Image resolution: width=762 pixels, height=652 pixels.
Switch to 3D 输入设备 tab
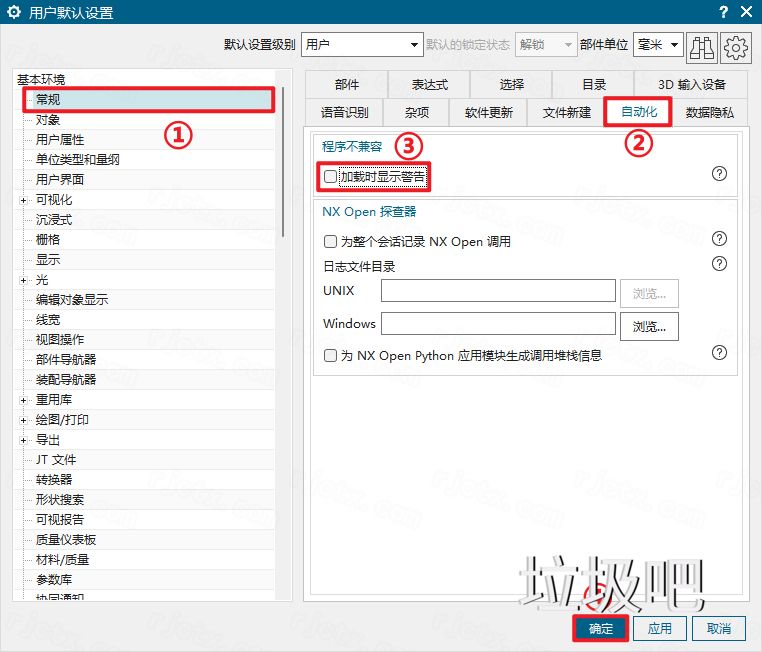tap(692, 85)
